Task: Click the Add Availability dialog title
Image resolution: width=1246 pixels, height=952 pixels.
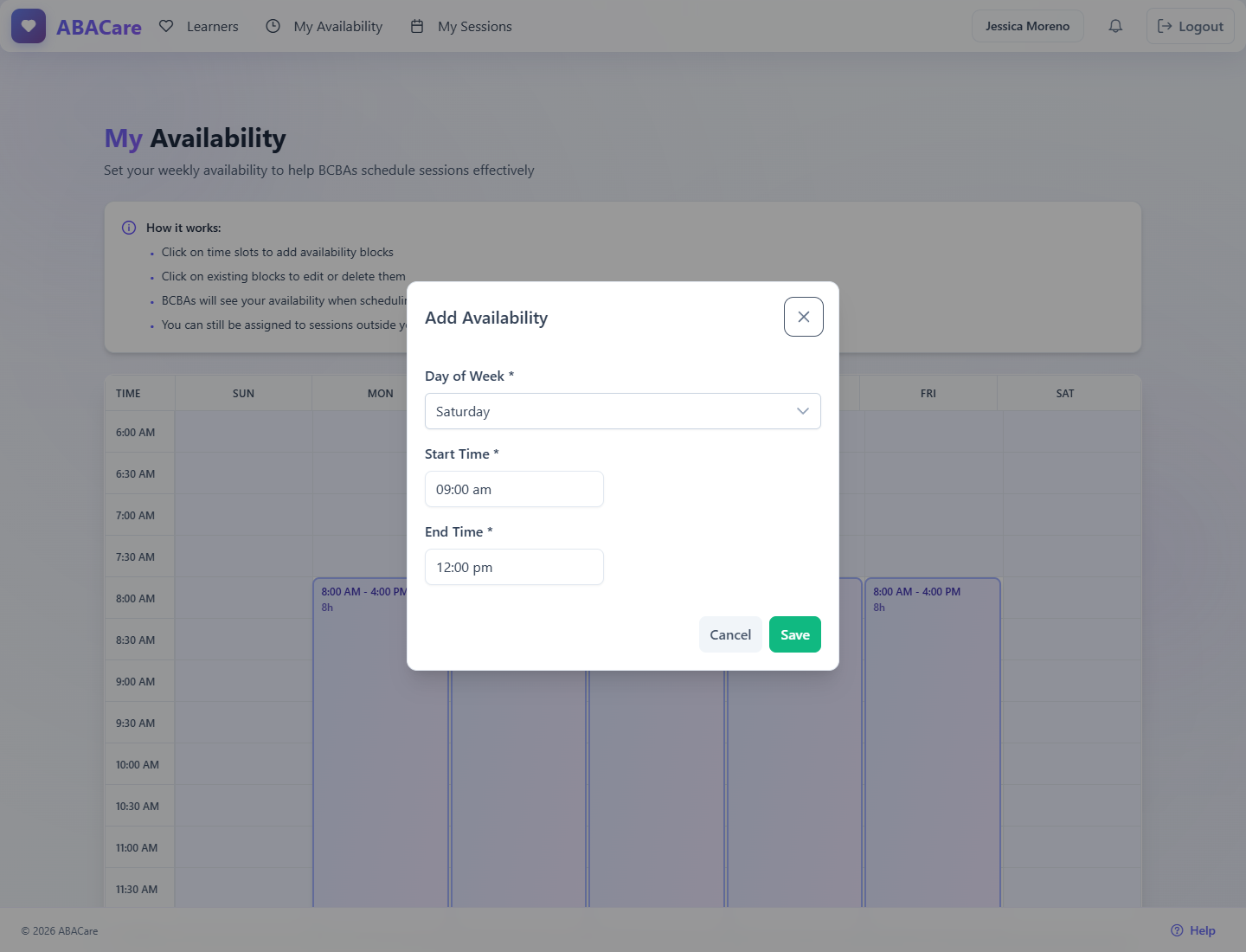Action: (x=486, y=318)
